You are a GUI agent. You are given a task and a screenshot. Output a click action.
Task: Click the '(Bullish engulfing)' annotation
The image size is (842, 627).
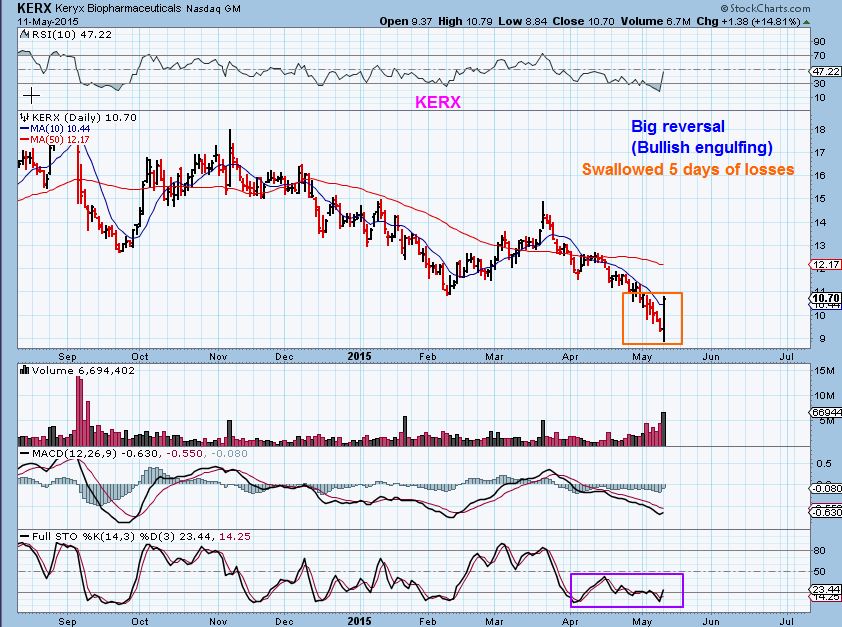pos(702,148)
